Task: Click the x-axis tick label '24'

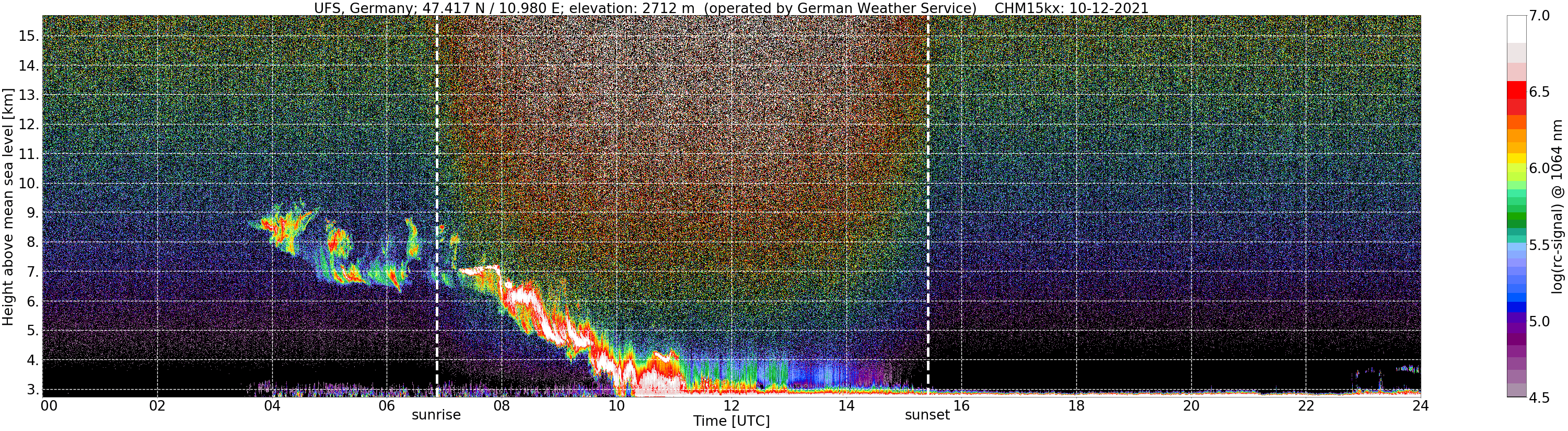Action: click(1420, 405)
